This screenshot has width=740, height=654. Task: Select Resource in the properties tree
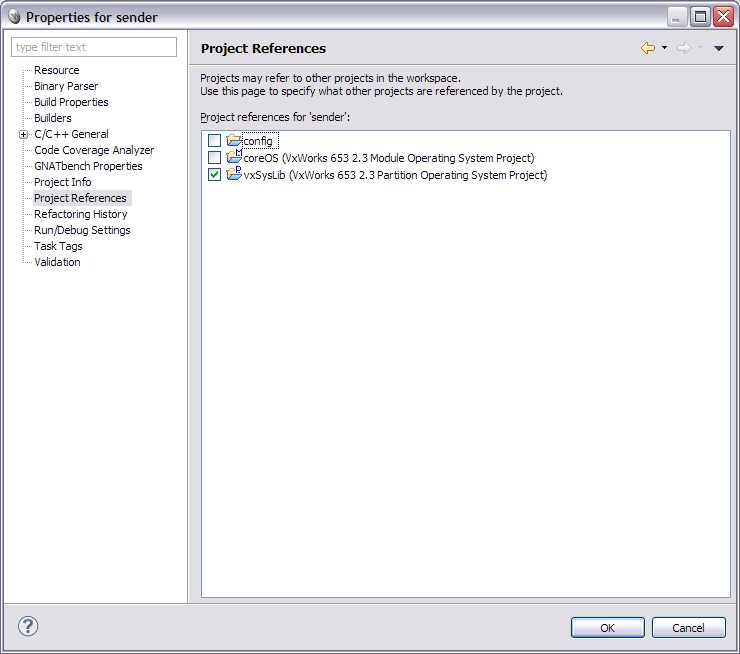coord(57,70)
